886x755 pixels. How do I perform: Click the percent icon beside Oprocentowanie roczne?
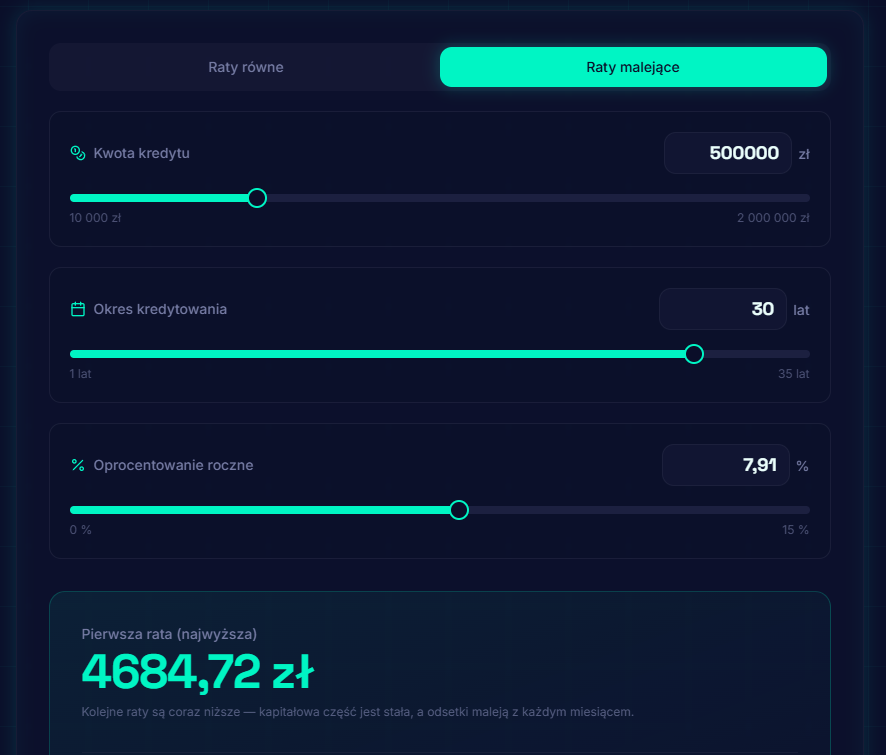[x=77, y=465]
